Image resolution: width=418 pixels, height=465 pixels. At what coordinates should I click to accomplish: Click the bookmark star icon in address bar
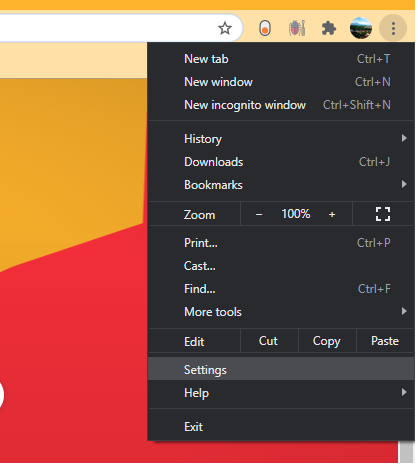tap(226, 28)
